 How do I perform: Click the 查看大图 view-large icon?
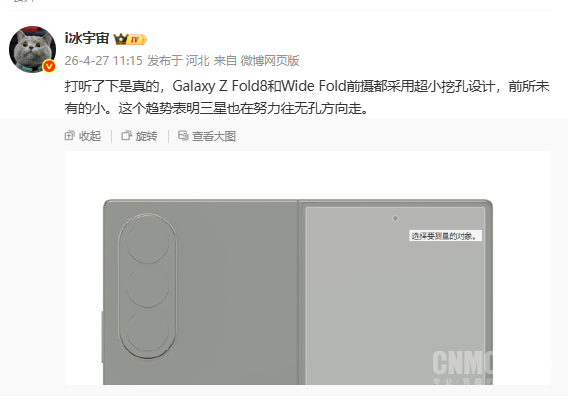(183, 136)
